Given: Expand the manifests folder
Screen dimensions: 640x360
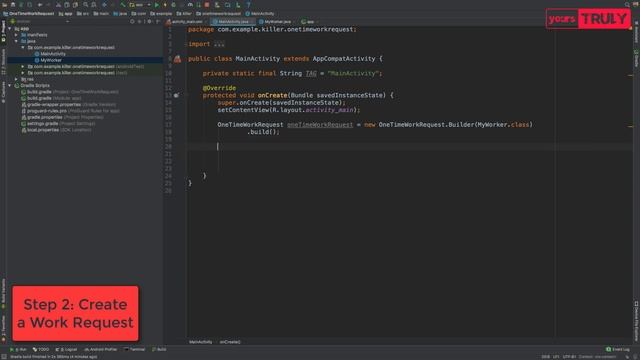Looking at the screenshot, I should click(x=16, y=35).
